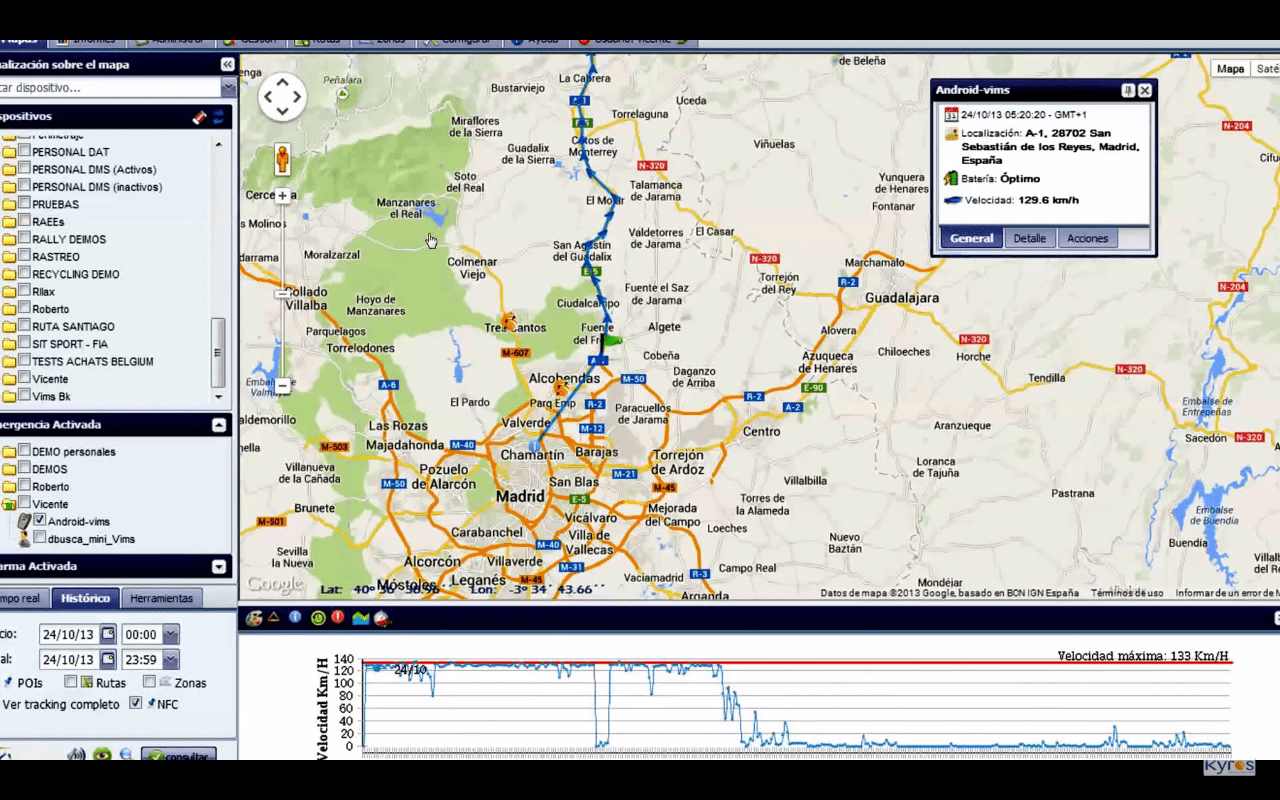
Task: Click the start date field 24/10/13
Action: point(69,634)
